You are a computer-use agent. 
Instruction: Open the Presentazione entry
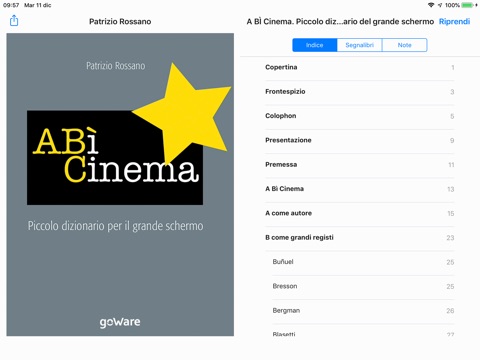point(360,140)
